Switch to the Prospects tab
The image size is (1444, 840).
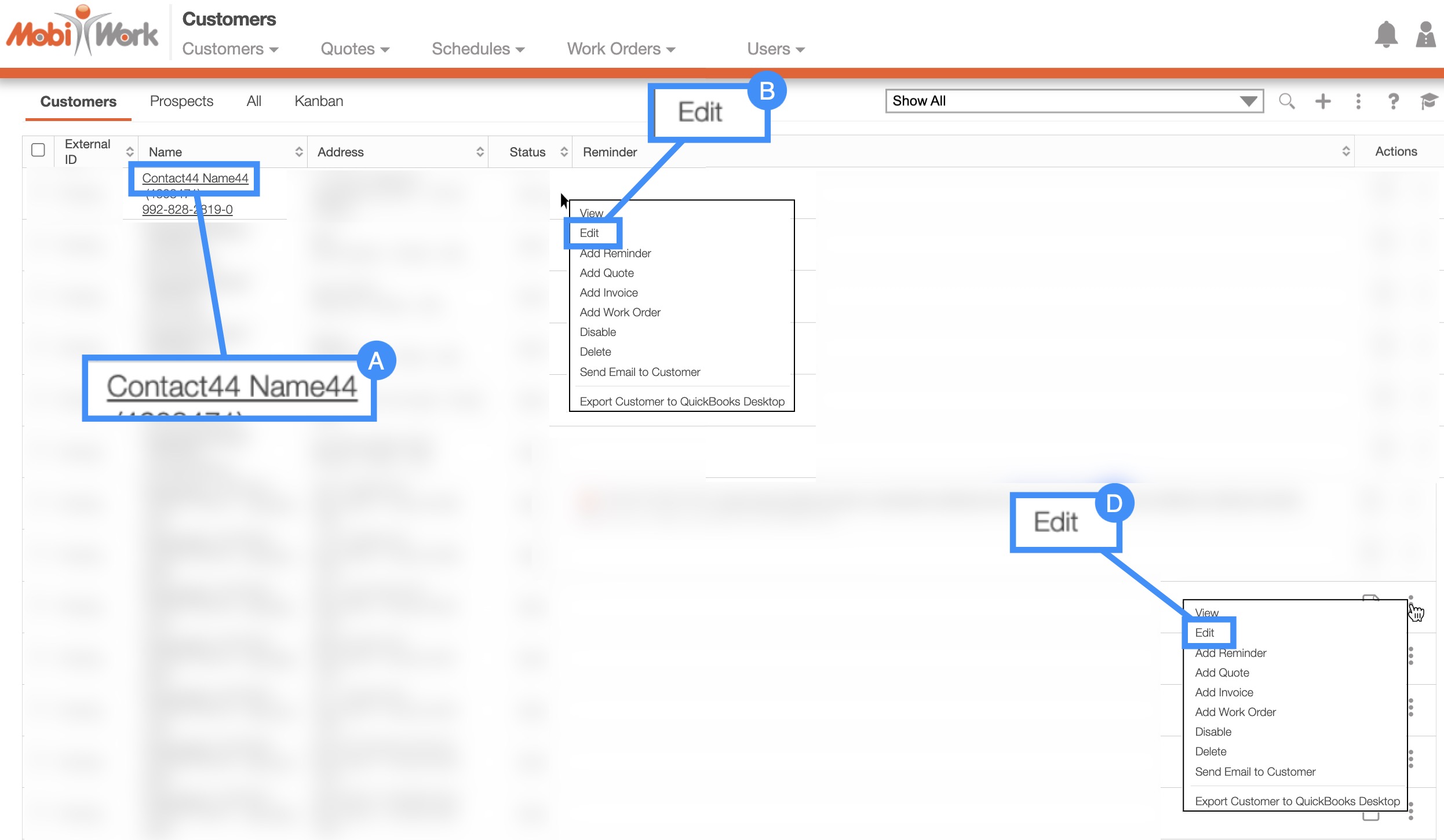[x=181, y=101]
